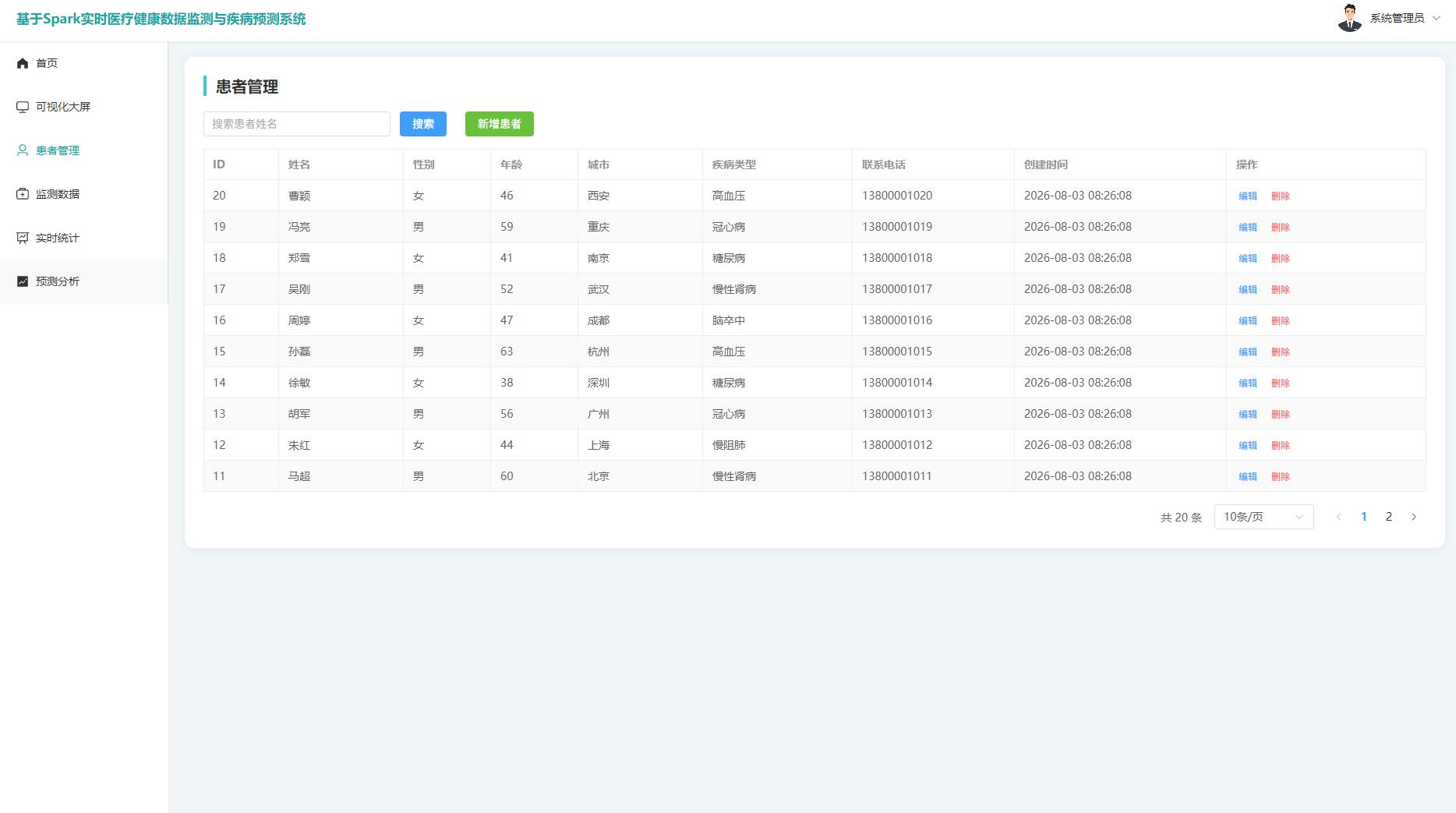The width and height of the screenshot is (1456, 813).
Task: Go to page 2 of the patient list
Action: coord(1389,517)
